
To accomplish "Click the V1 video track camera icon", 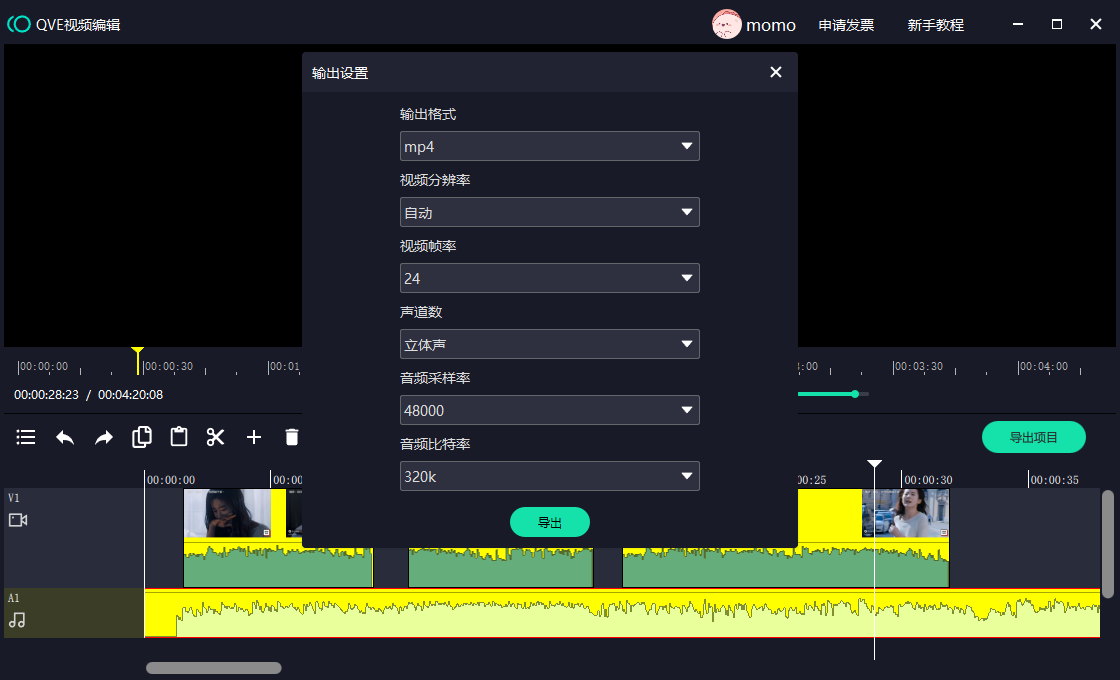I will tap(18, 520).
